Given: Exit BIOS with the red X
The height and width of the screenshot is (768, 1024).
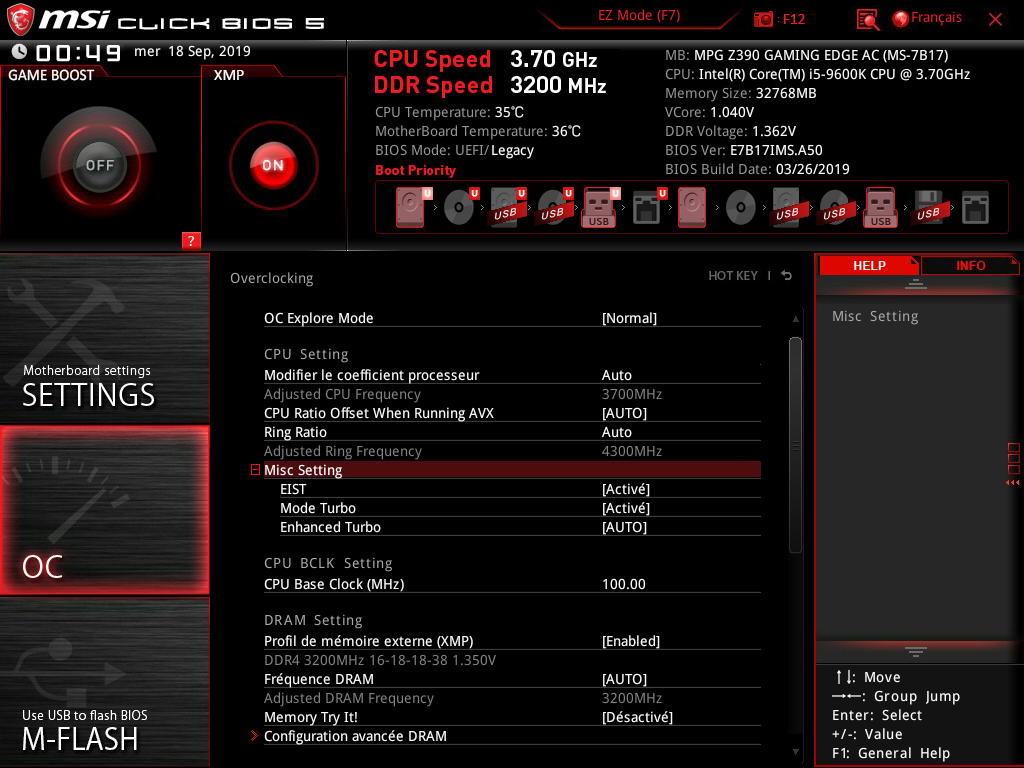Looking at the screenshot, I should point(995,19).
